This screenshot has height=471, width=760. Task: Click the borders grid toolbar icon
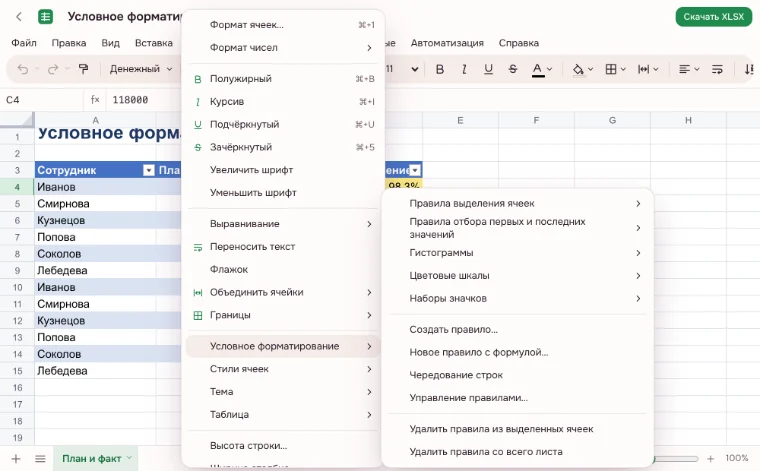[611, 69]
